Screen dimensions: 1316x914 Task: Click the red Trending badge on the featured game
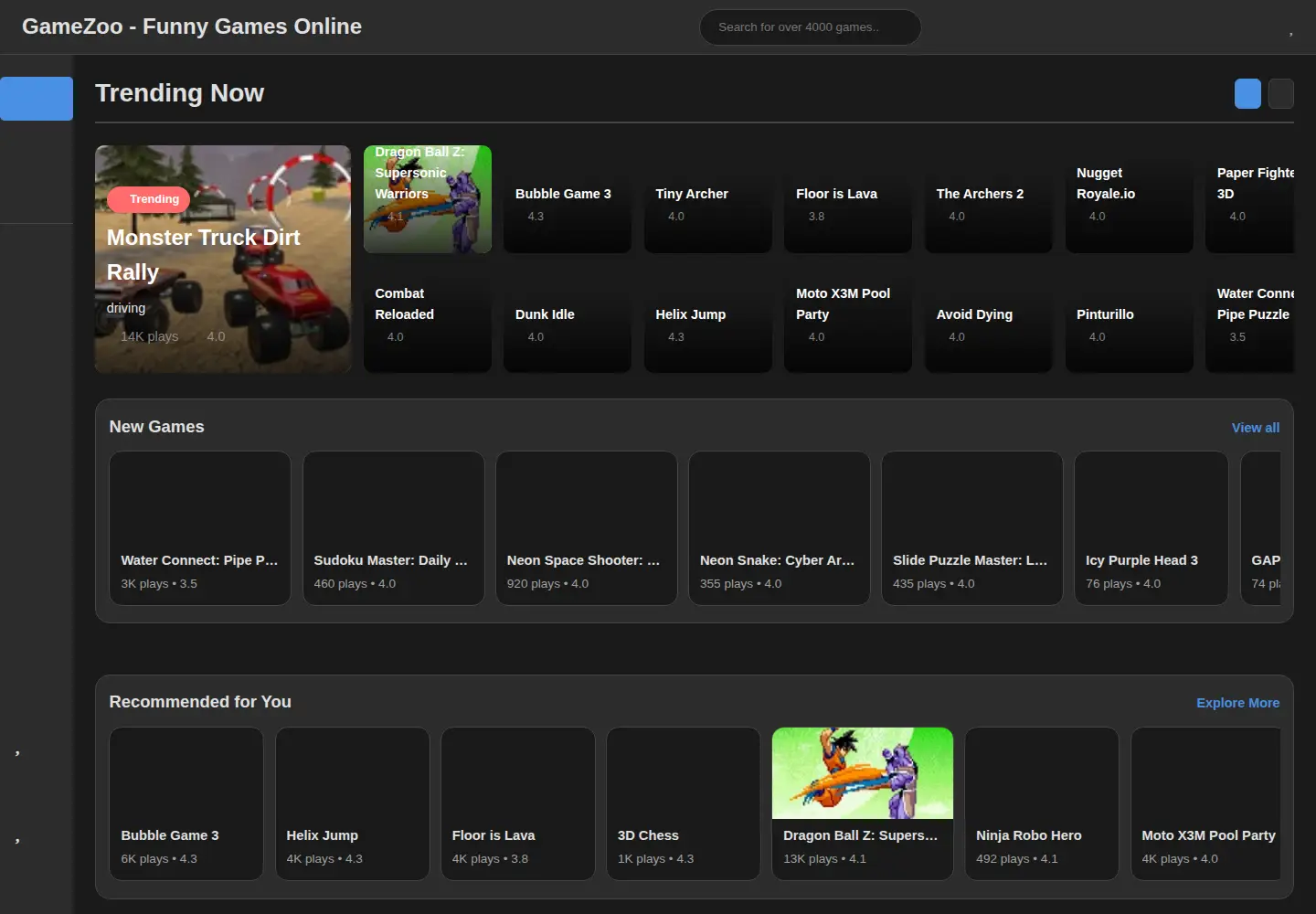[148, 199]
